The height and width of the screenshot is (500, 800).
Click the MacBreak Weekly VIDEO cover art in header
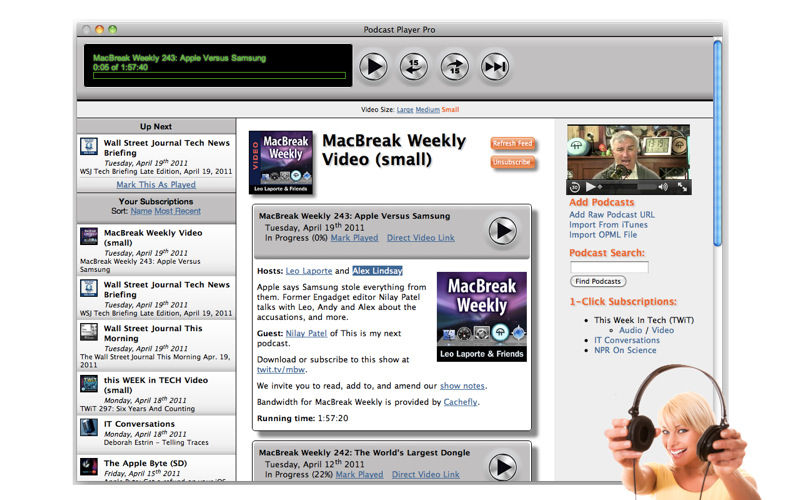pos(281,162)
